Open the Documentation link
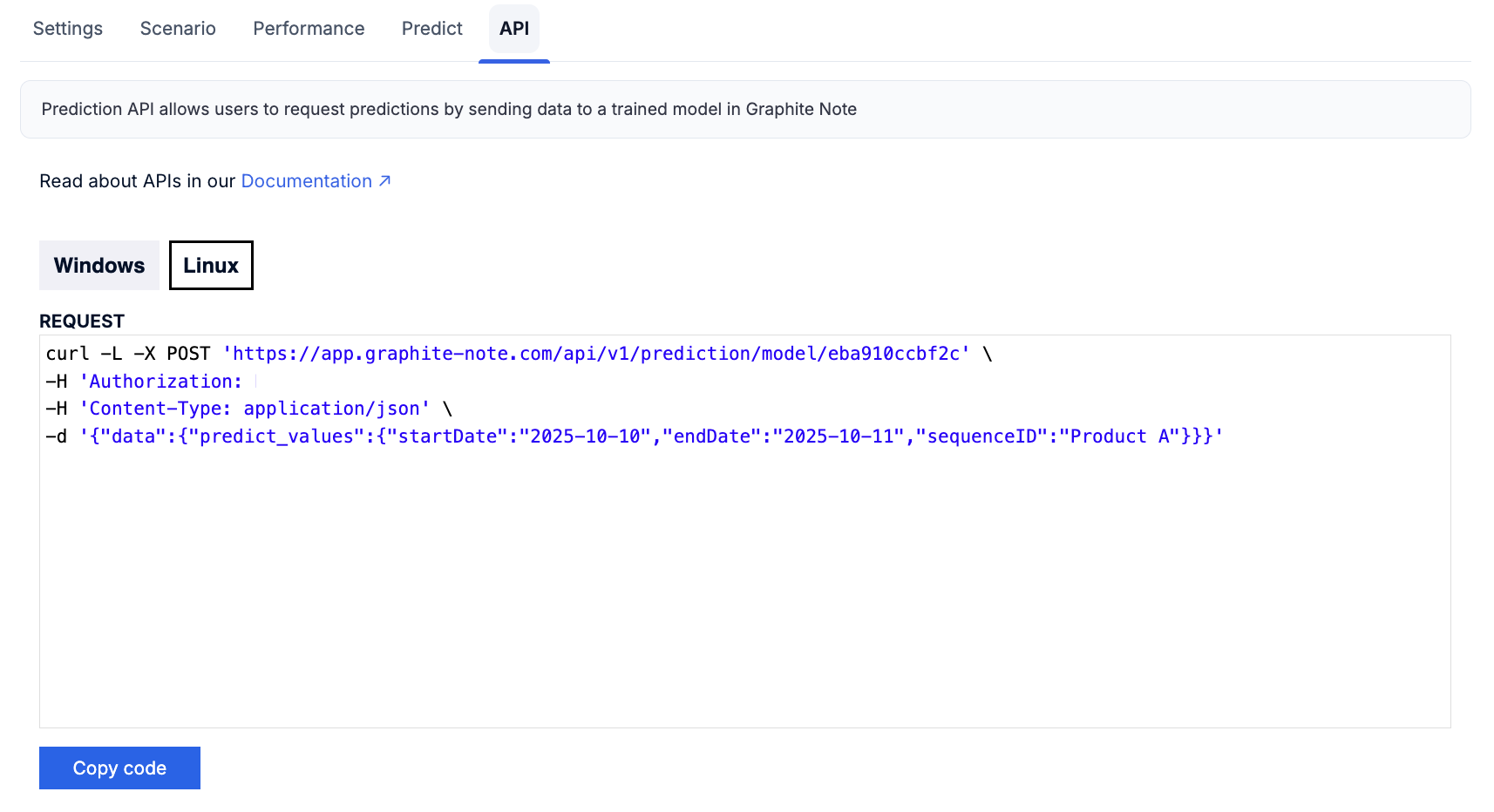Image resolution: width=1494 pixels, height=812 pixels. (306, 181)
